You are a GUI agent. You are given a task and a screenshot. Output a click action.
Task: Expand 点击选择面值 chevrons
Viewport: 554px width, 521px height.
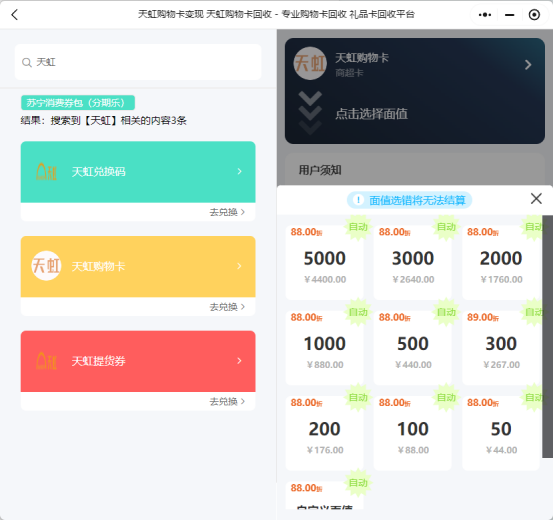coord(310,113)
